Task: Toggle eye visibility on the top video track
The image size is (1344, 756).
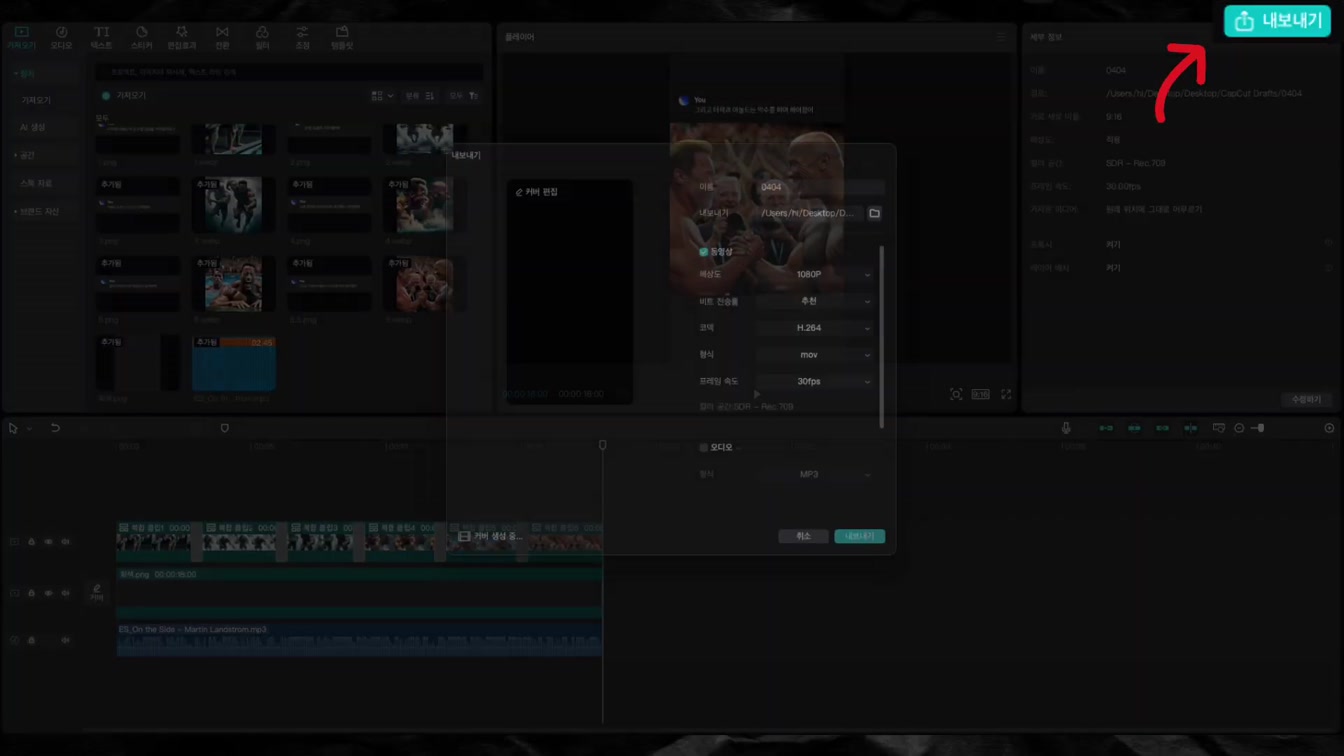Action: coord(48,542)
